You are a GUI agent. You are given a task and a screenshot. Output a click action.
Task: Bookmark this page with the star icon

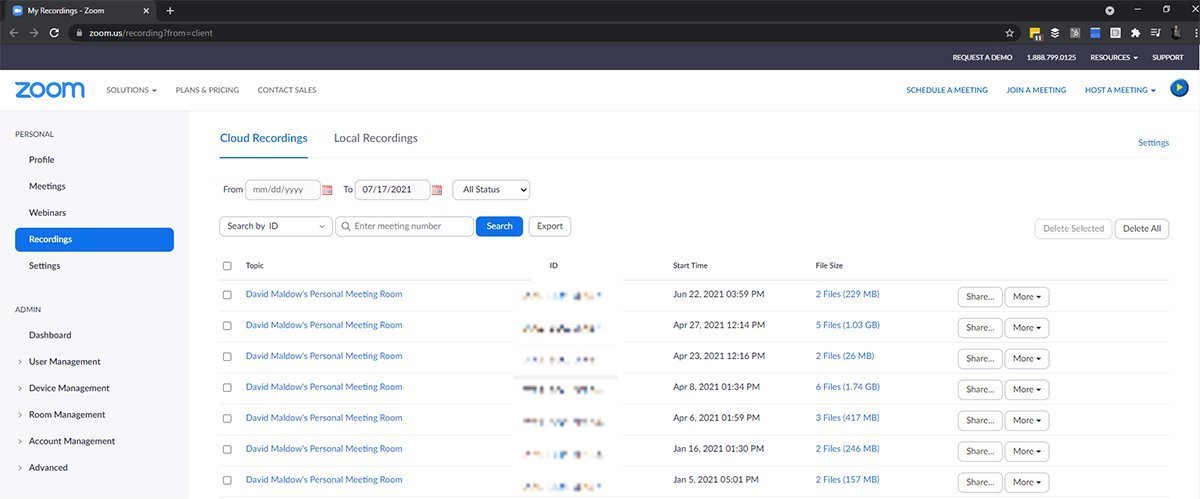[1009, 32]
